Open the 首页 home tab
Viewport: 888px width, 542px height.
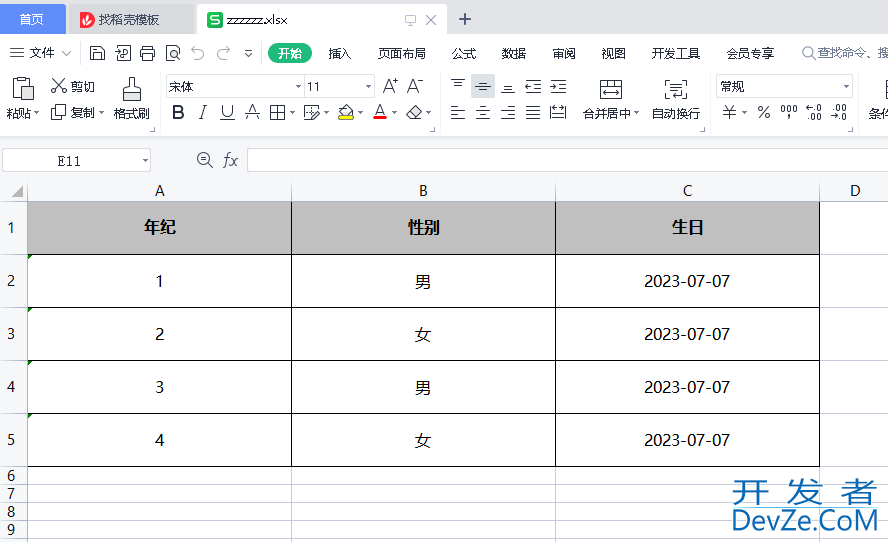[x=32, y=19]
